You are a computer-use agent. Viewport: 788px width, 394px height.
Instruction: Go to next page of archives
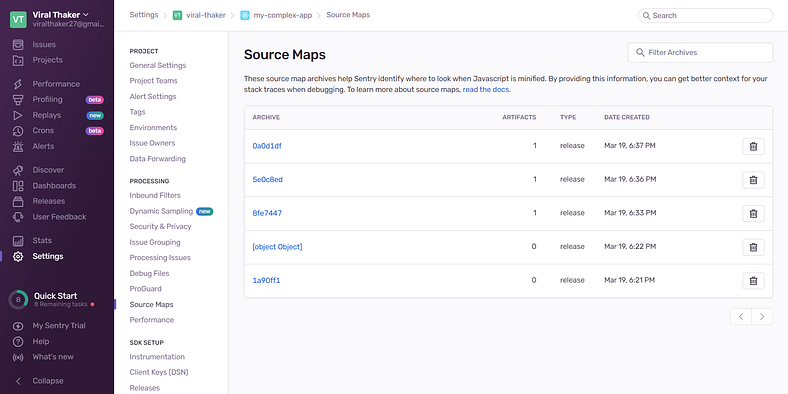(762, 317)
